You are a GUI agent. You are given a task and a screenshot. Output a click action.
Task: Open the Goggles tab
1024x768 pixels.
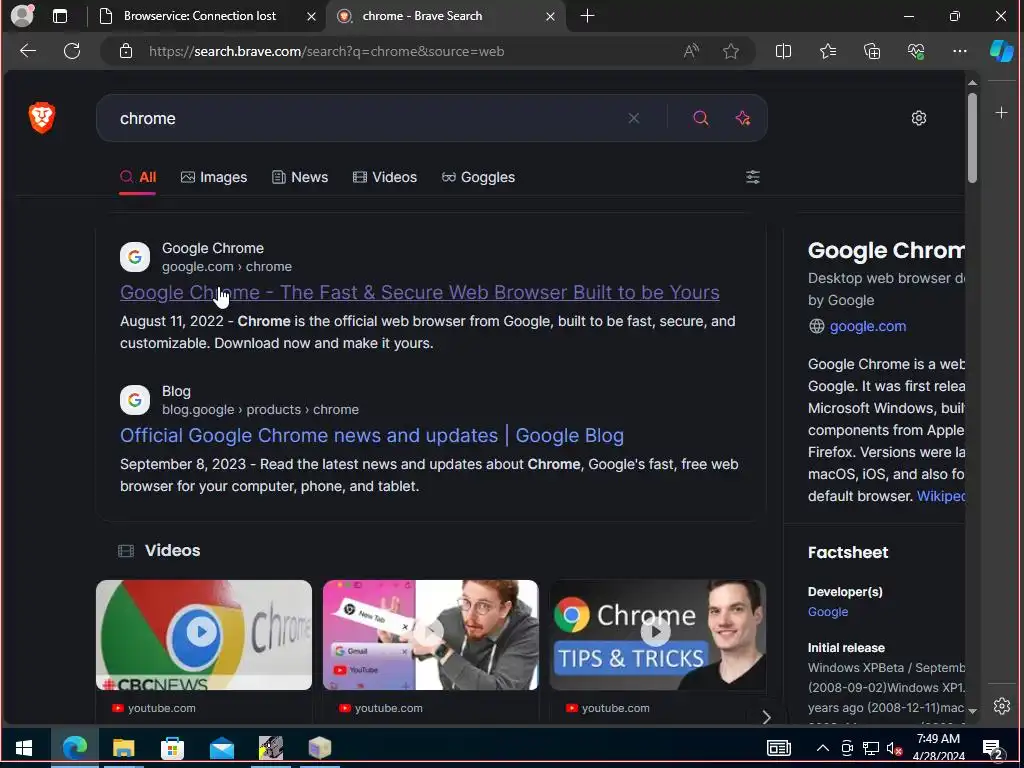click(x=478, y=177)
